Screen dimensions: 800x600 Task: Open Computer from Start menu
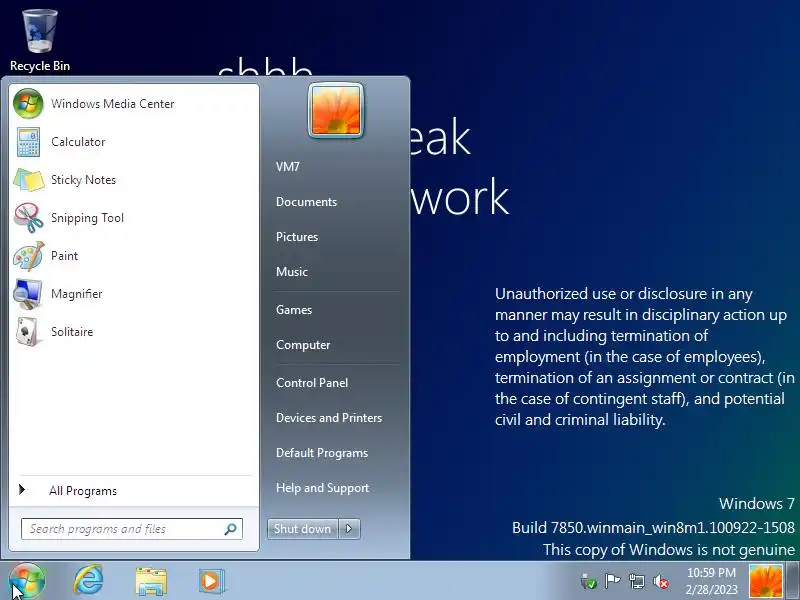303,345
